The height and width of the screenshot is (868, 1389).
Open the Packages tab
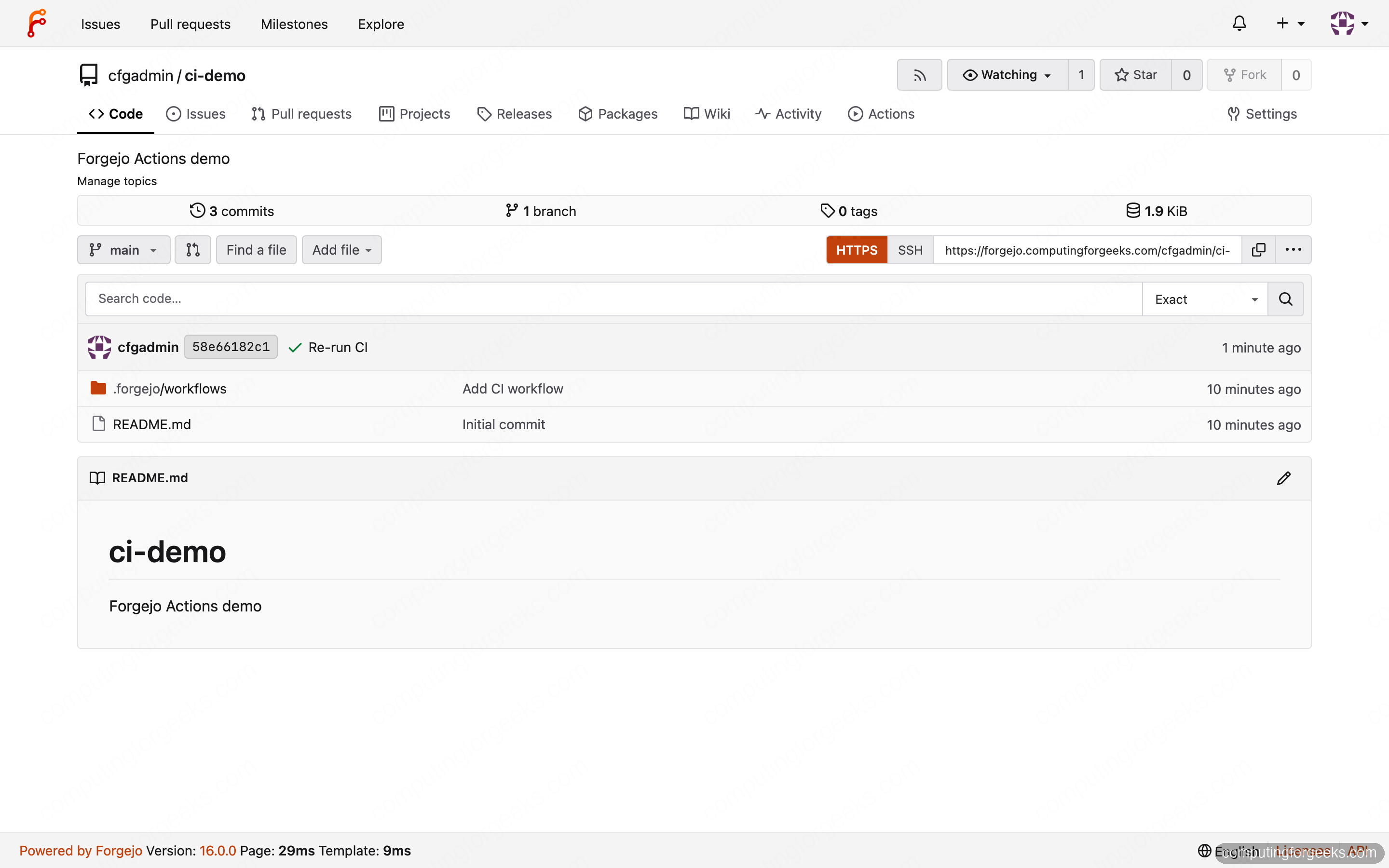click(618, 114)
